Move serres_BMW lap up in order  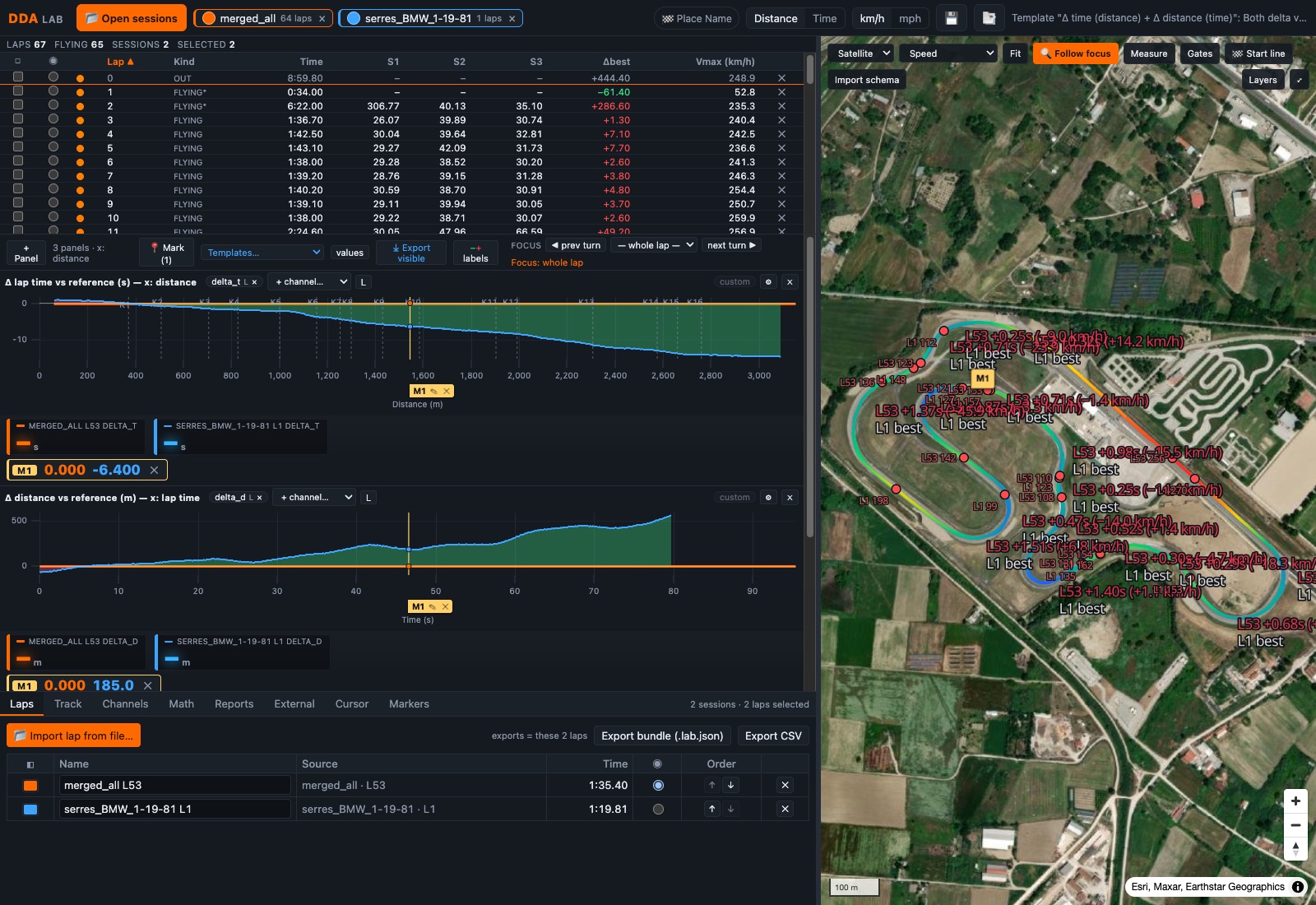[712, 809]
